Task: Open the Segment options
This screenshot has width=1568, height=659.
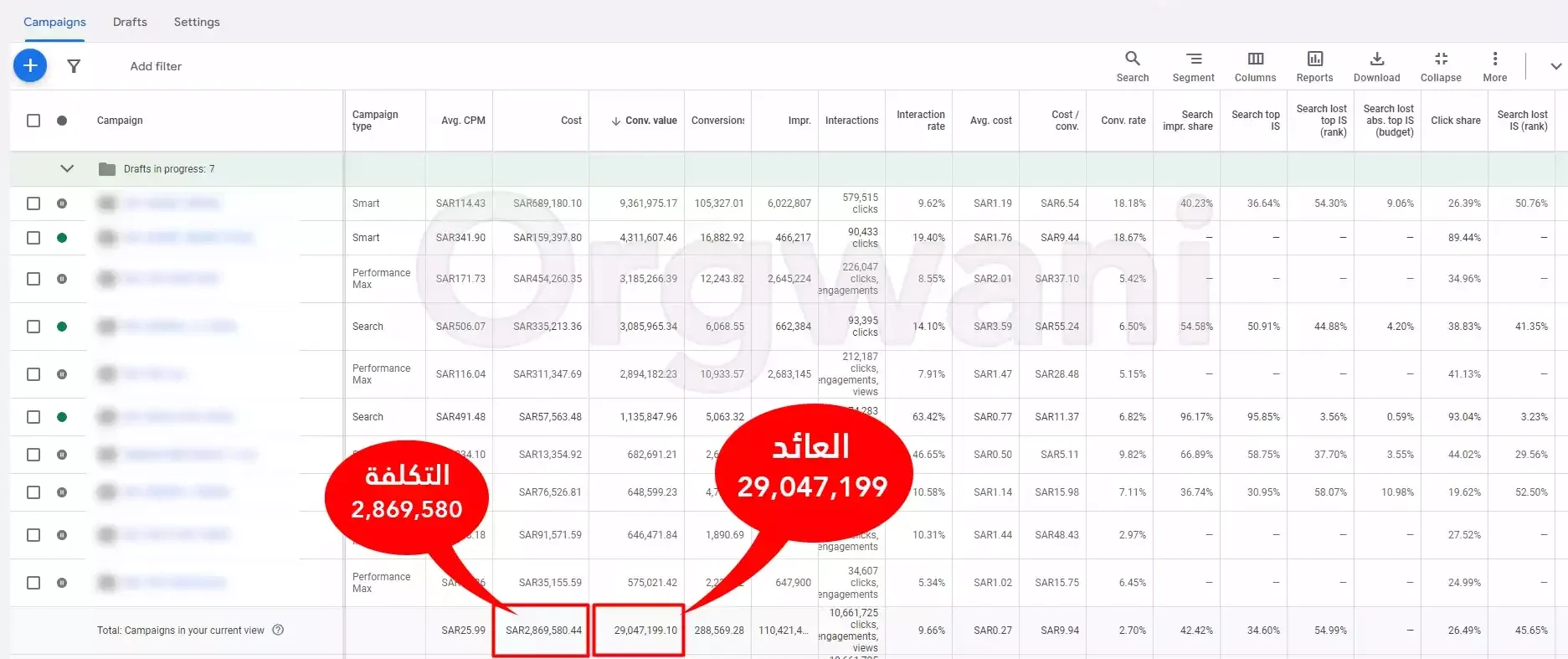Action: click(x=1193, y=66)
